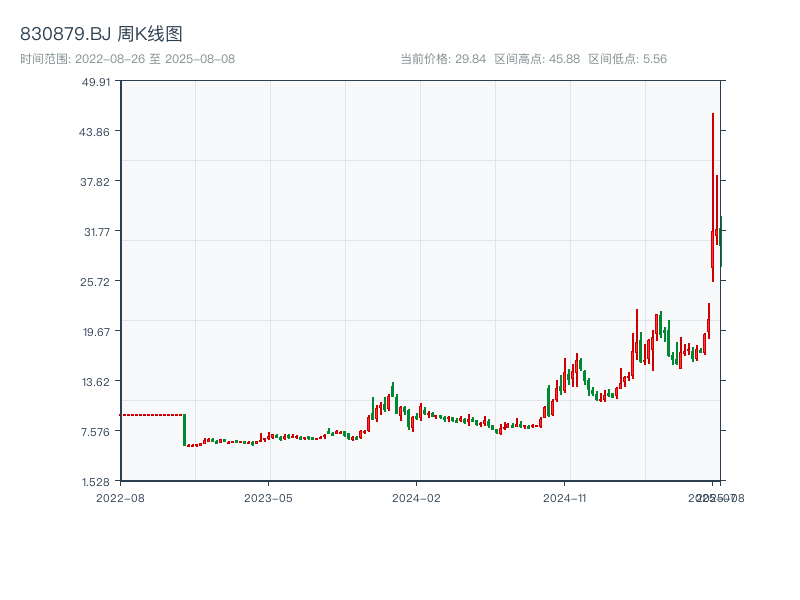Click the tallest red candlestick near 45.88 peak
Viewport: 800px width, 600px height.
(x=713, y=197)
